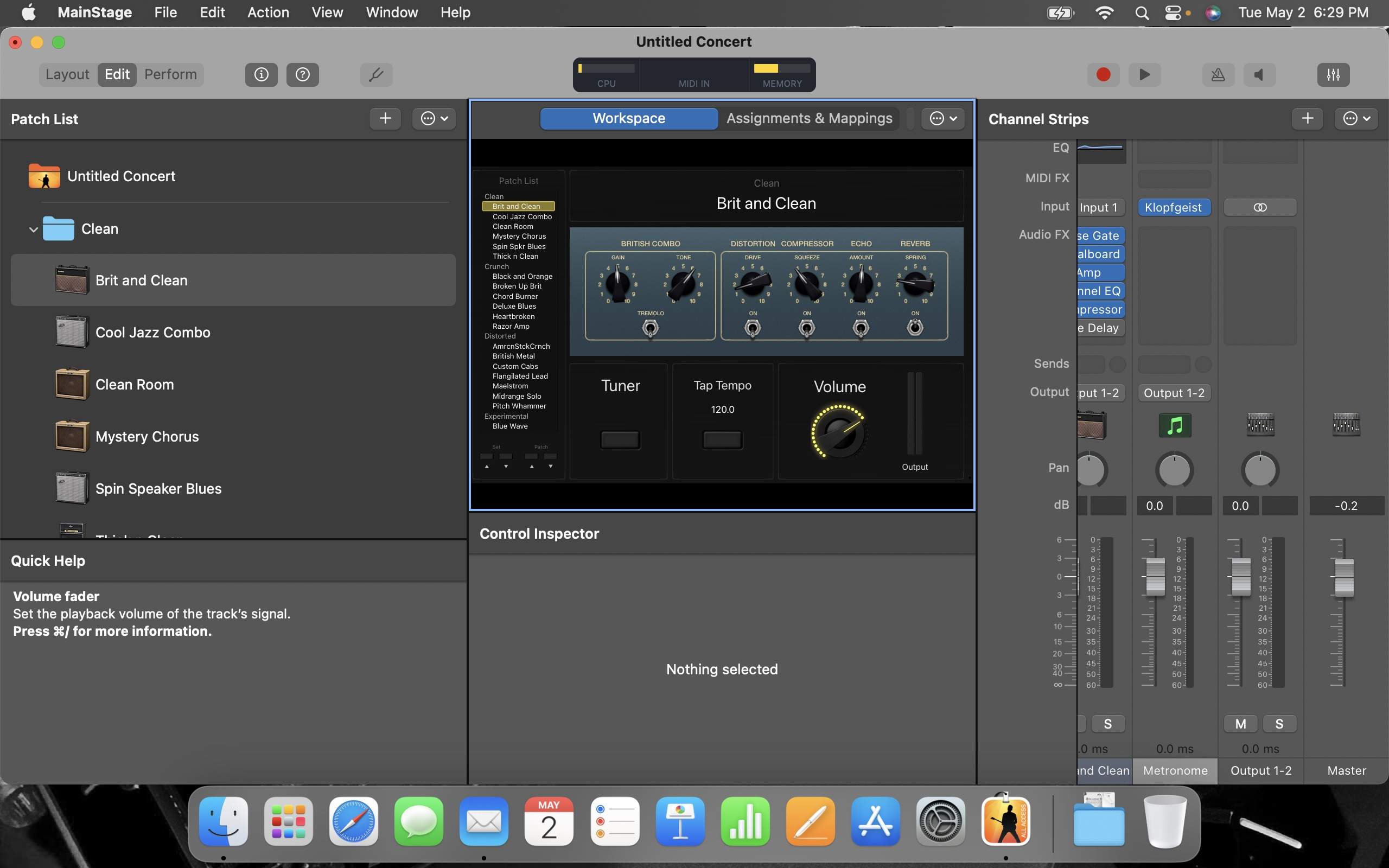Open Metronome Output 1-2 output slot

pyautogui.click(x=1174, y=393)
